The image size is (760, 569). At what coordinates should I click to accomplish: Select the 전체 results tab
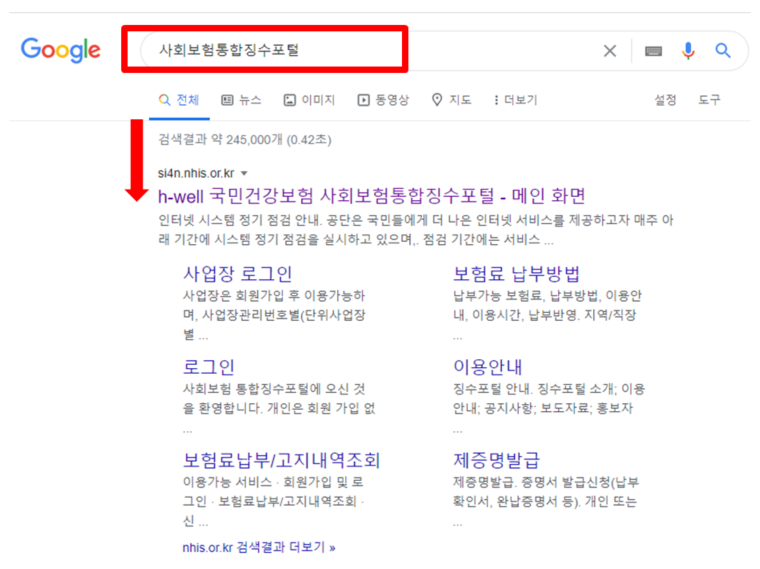(x=179, y=100)
